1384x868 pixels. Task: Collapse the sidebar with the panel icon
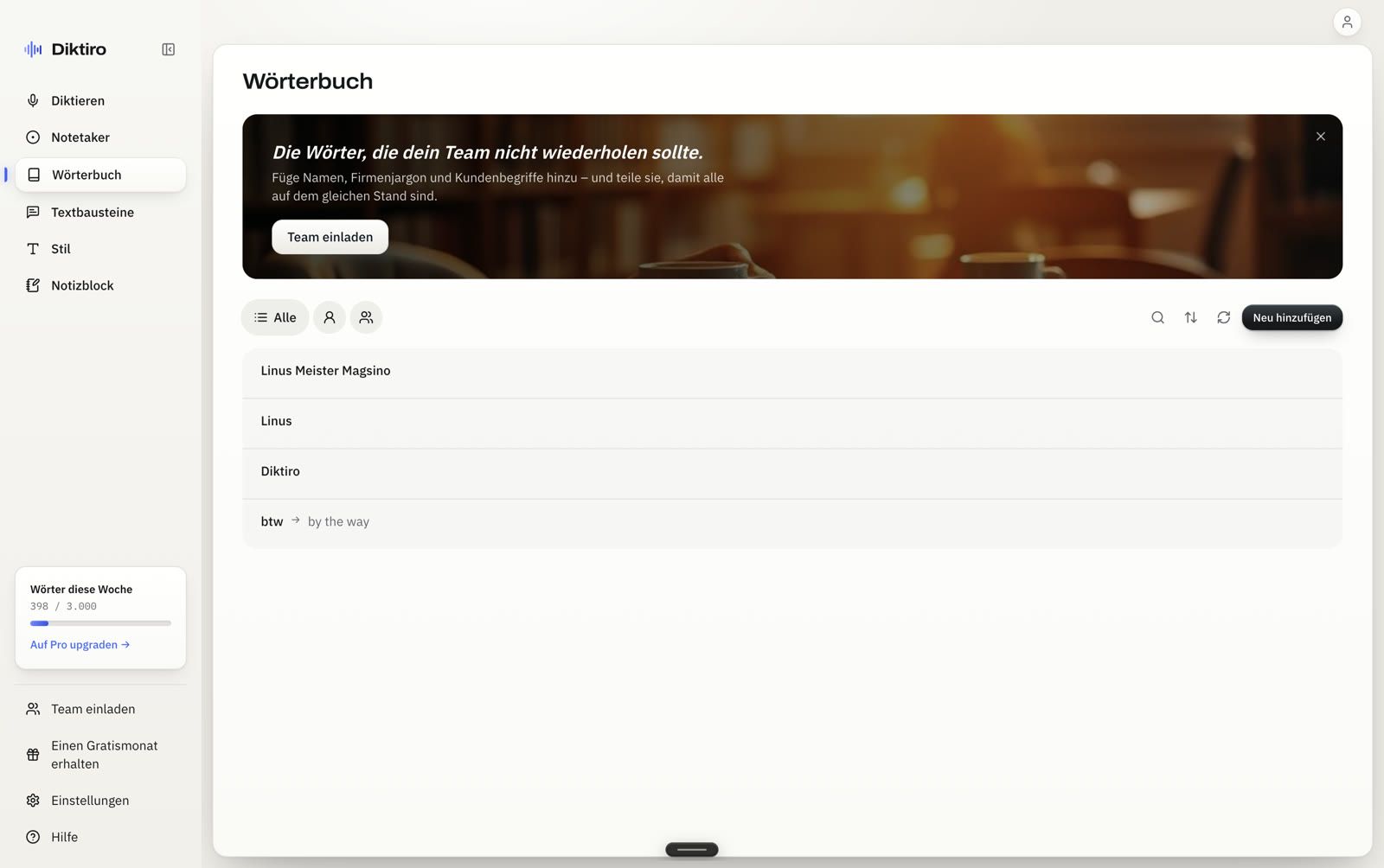click(169, 49)
